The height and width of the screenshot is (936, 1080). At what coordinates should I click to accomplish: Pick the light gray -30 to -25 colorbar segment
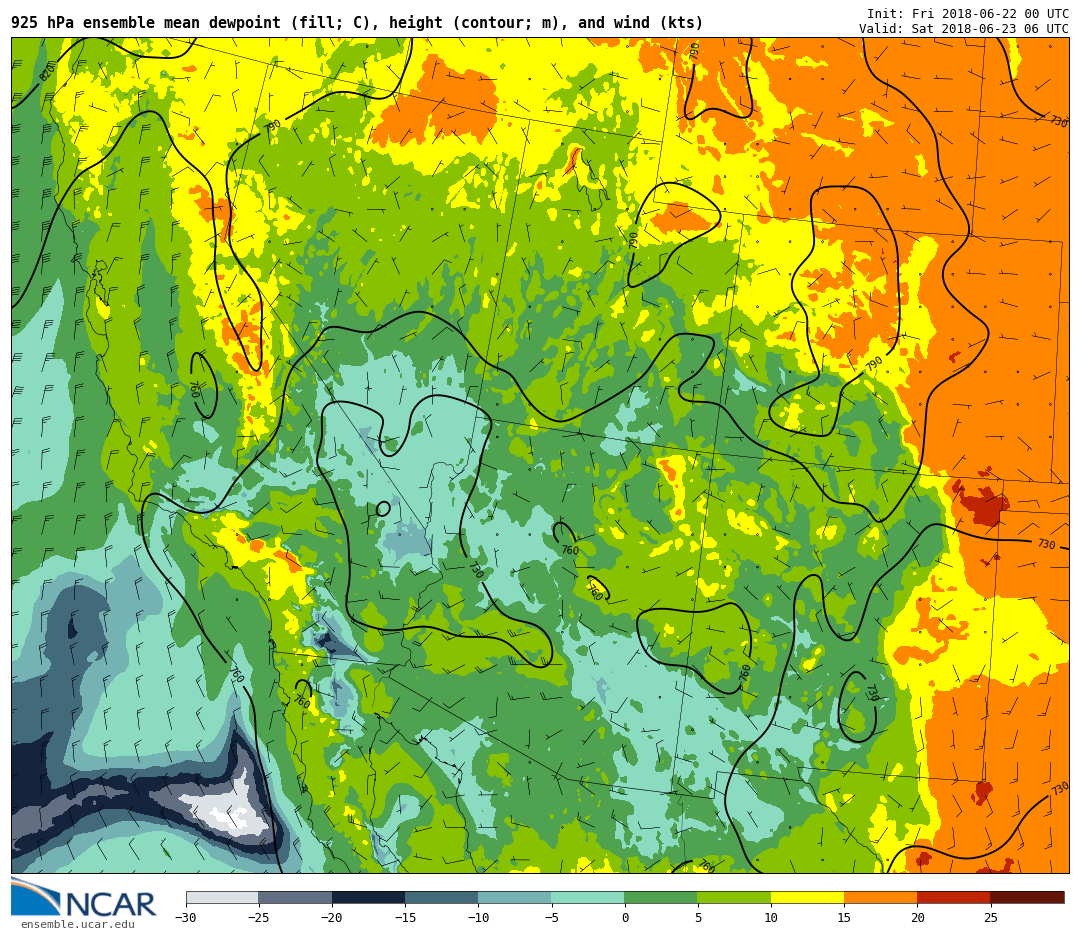pos(222,897)
